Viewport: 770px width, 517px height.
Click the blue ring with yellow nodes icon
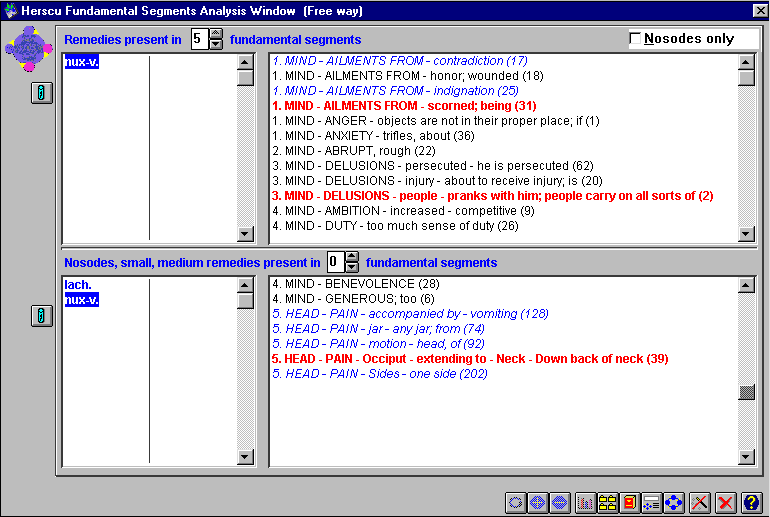673,503
